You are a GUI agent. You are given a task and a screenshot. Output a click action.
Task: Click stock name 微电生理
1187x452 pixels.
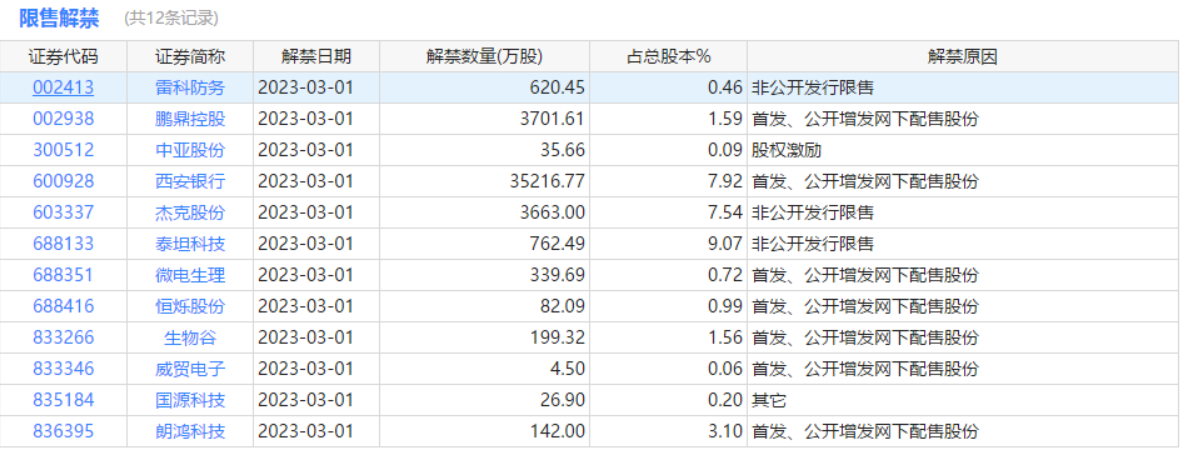[x=190, y=275]
